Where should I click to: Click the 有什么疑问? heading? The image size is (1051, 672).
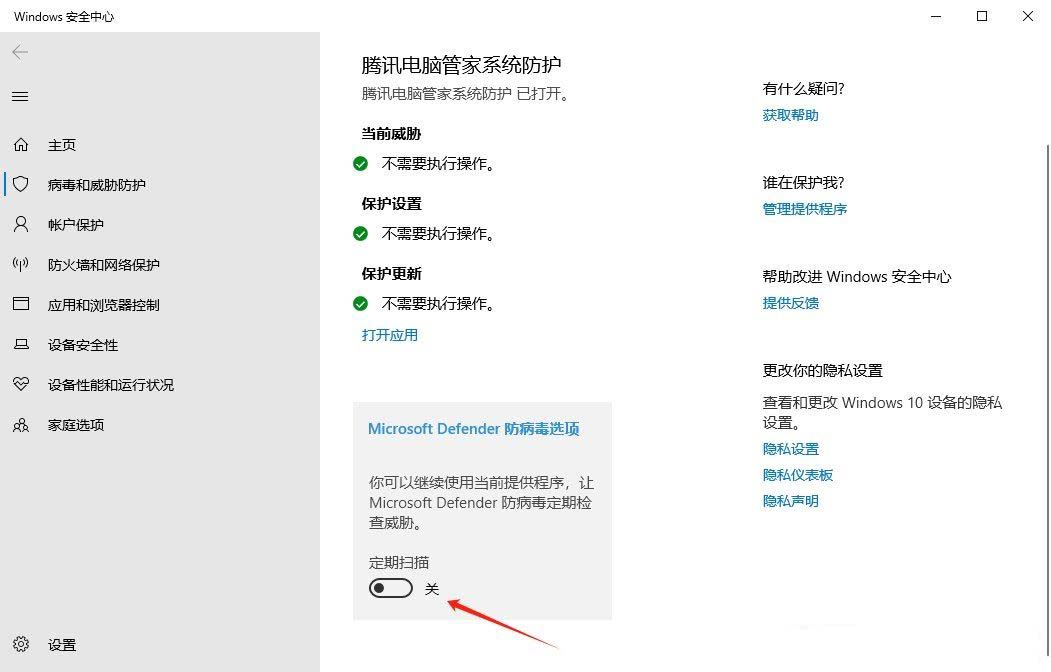804,88
